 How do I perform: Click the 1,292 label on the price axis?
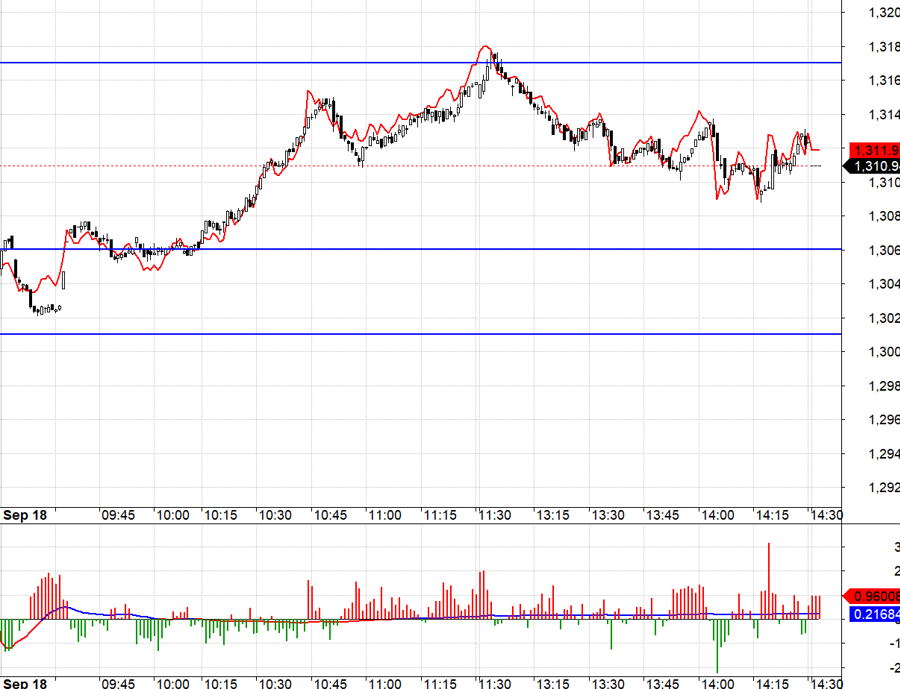[x=884, y=487]
